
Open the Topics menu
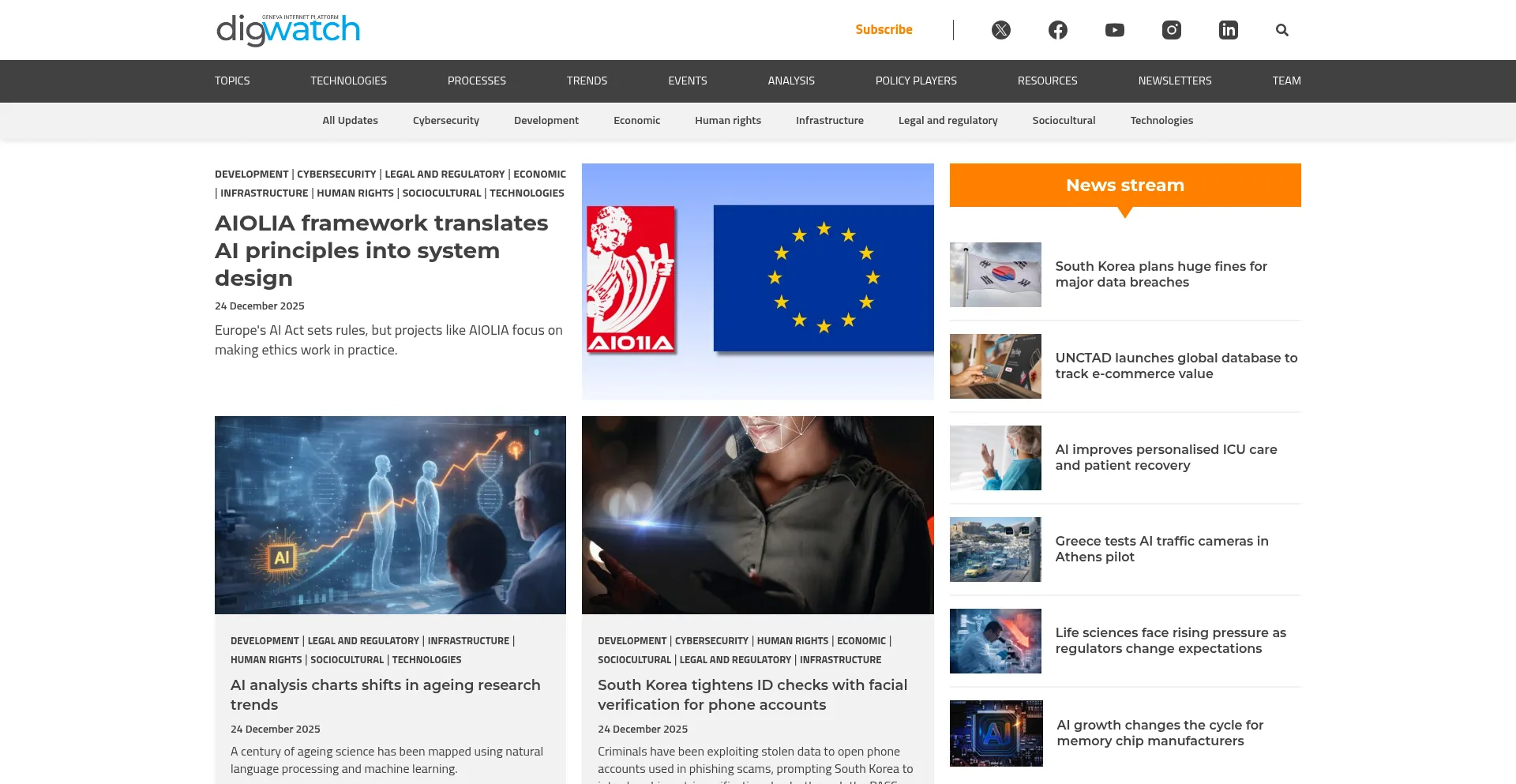pos(232,81)
